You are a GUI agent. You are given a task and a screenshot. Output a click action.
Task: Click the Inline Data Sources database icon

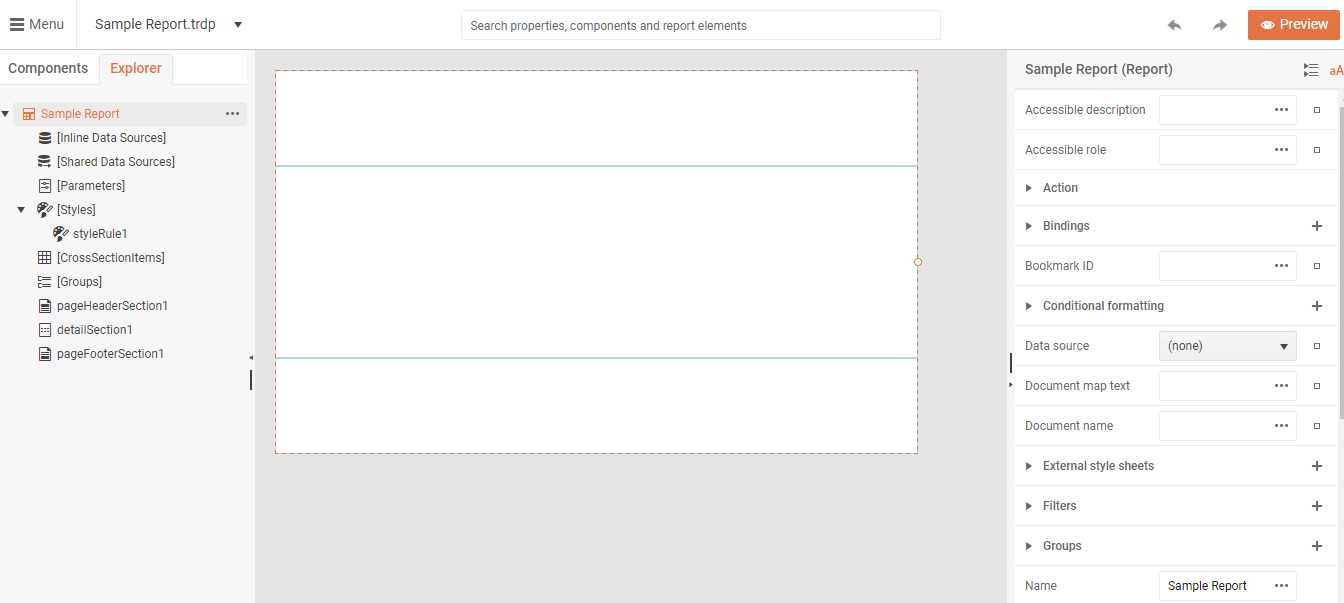44,138
